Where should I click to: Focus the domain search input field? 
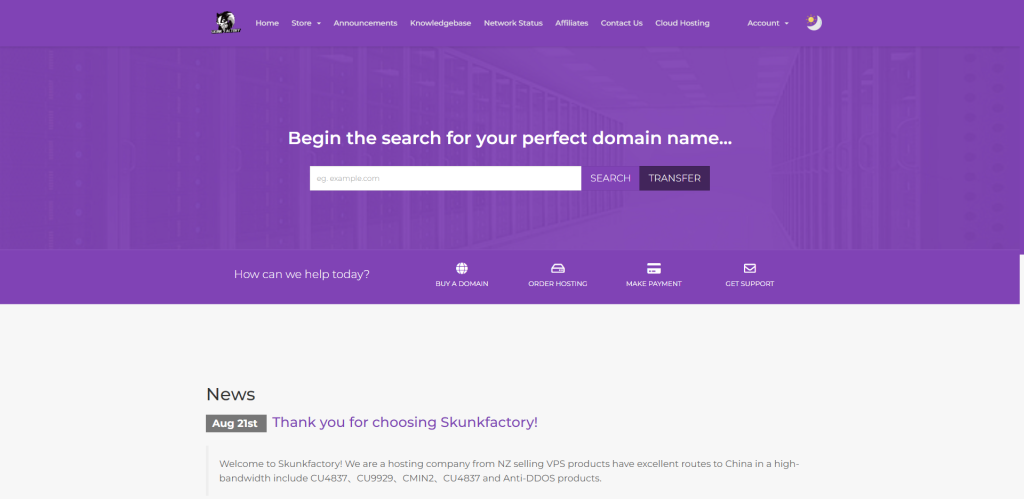click(x=445, y=178)
